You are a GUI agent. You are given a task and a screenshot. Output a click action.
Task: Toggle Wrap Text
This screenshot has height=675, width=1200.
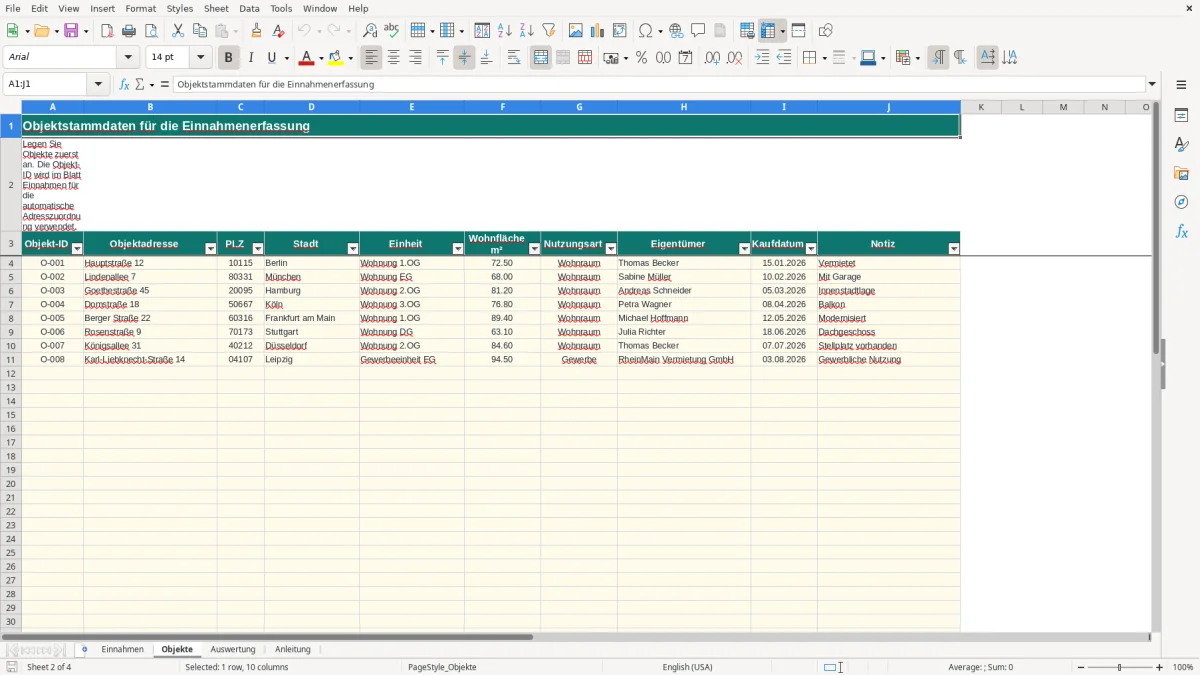pos(513,58)
